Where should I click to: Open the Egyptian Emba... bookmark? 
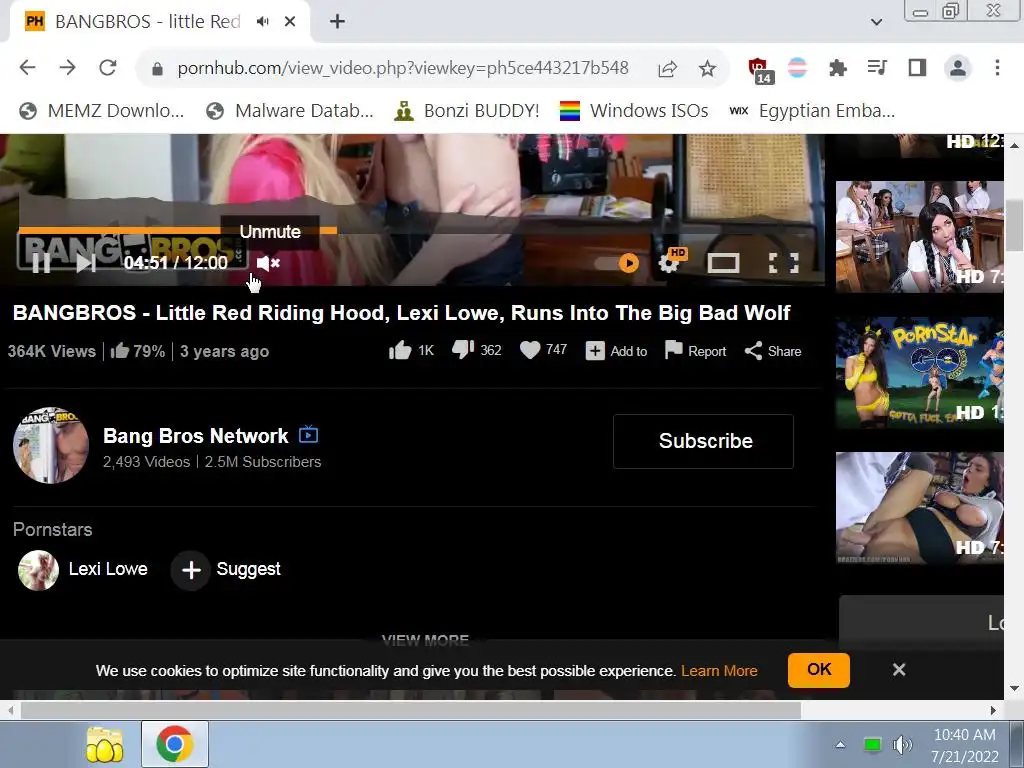click(812, 111)
